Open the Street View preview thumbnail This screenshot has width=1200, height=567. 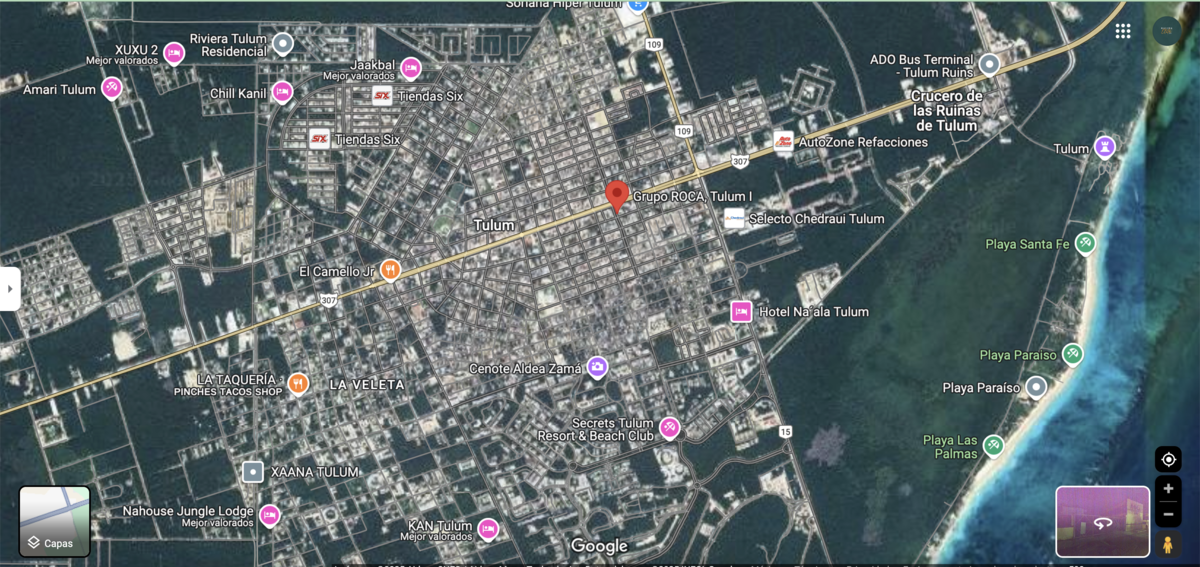click(1102, 521)
